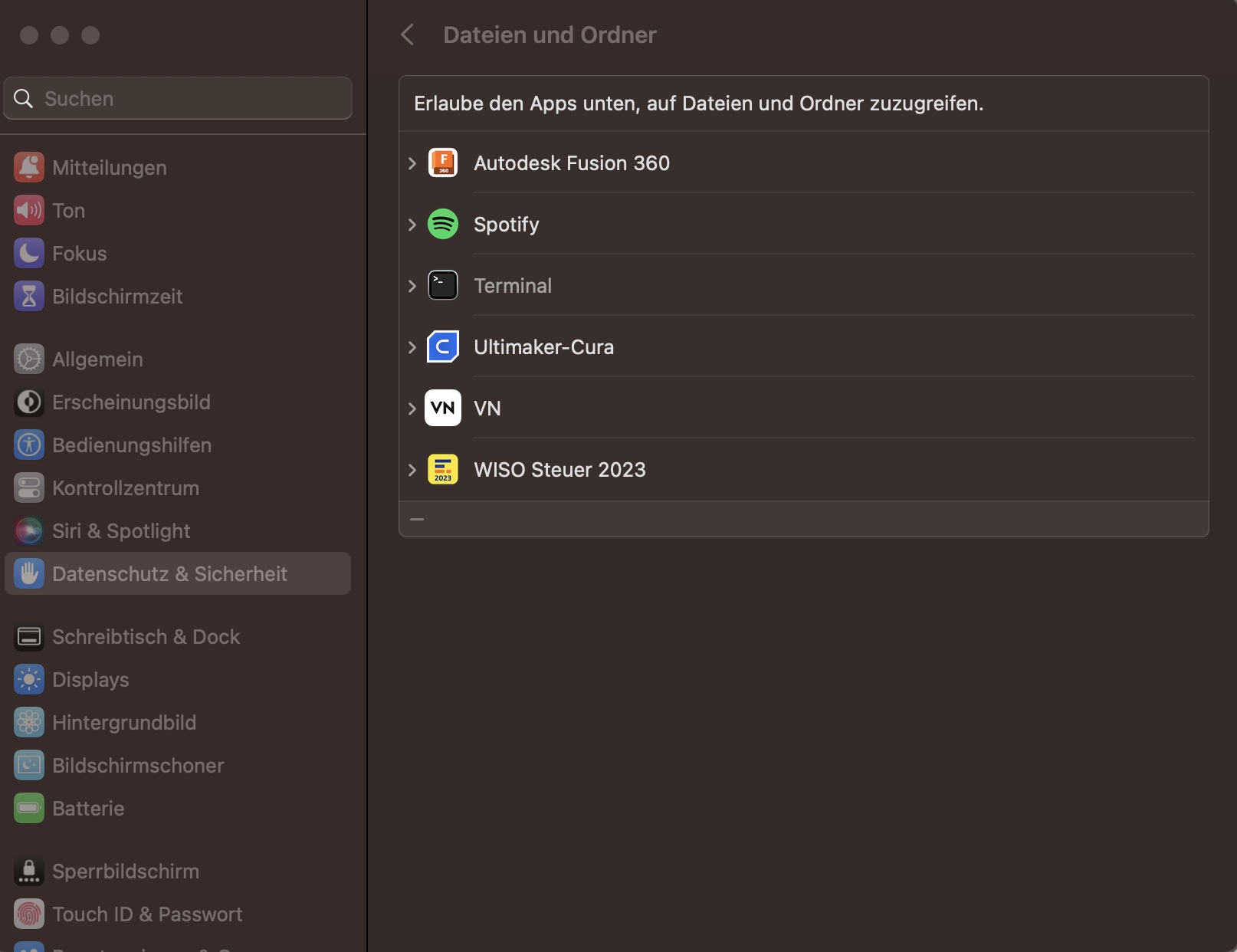Click the Sperrbildschirm sidebar label
Image resolution: width=1237 pixels, height=952 pixels.
coord(126,872)
